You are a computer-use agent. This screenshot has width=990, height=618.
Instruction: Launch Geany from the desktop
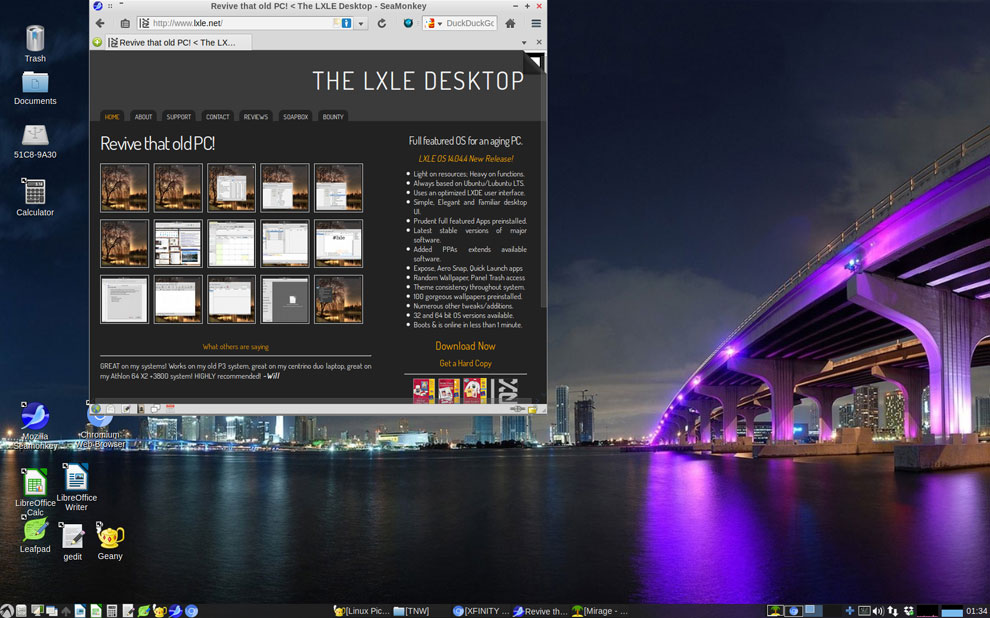point(110,541)
